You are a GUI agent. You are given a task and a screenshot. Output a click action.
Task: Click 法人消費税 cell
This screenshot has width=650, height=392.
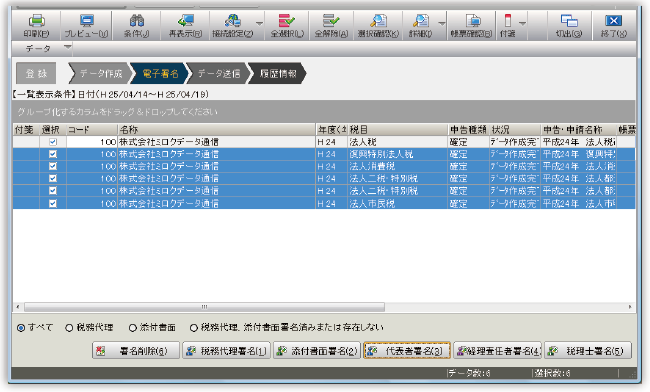(x=398, y=166)
